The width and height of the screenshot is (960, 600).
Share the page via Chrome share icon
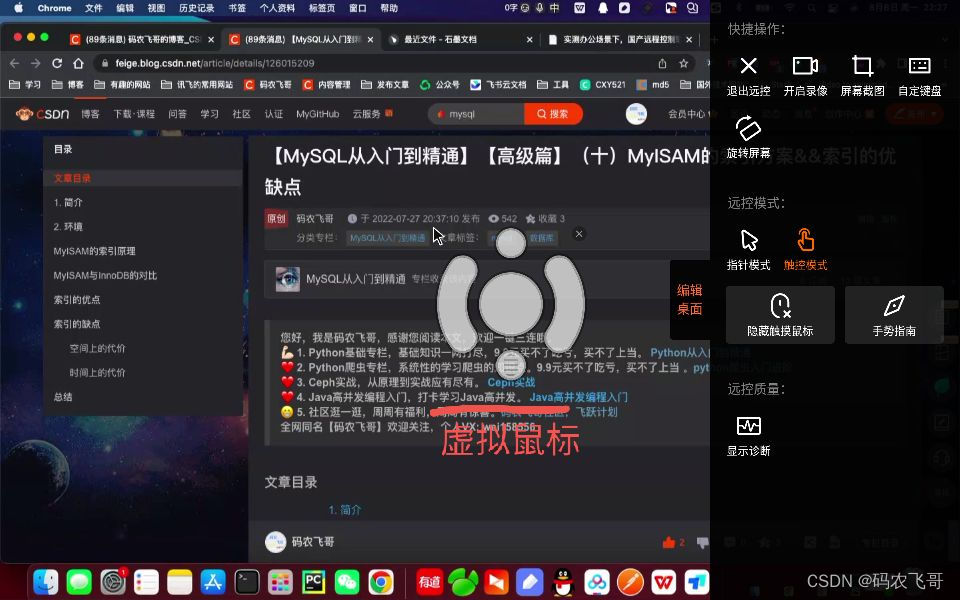662,63
